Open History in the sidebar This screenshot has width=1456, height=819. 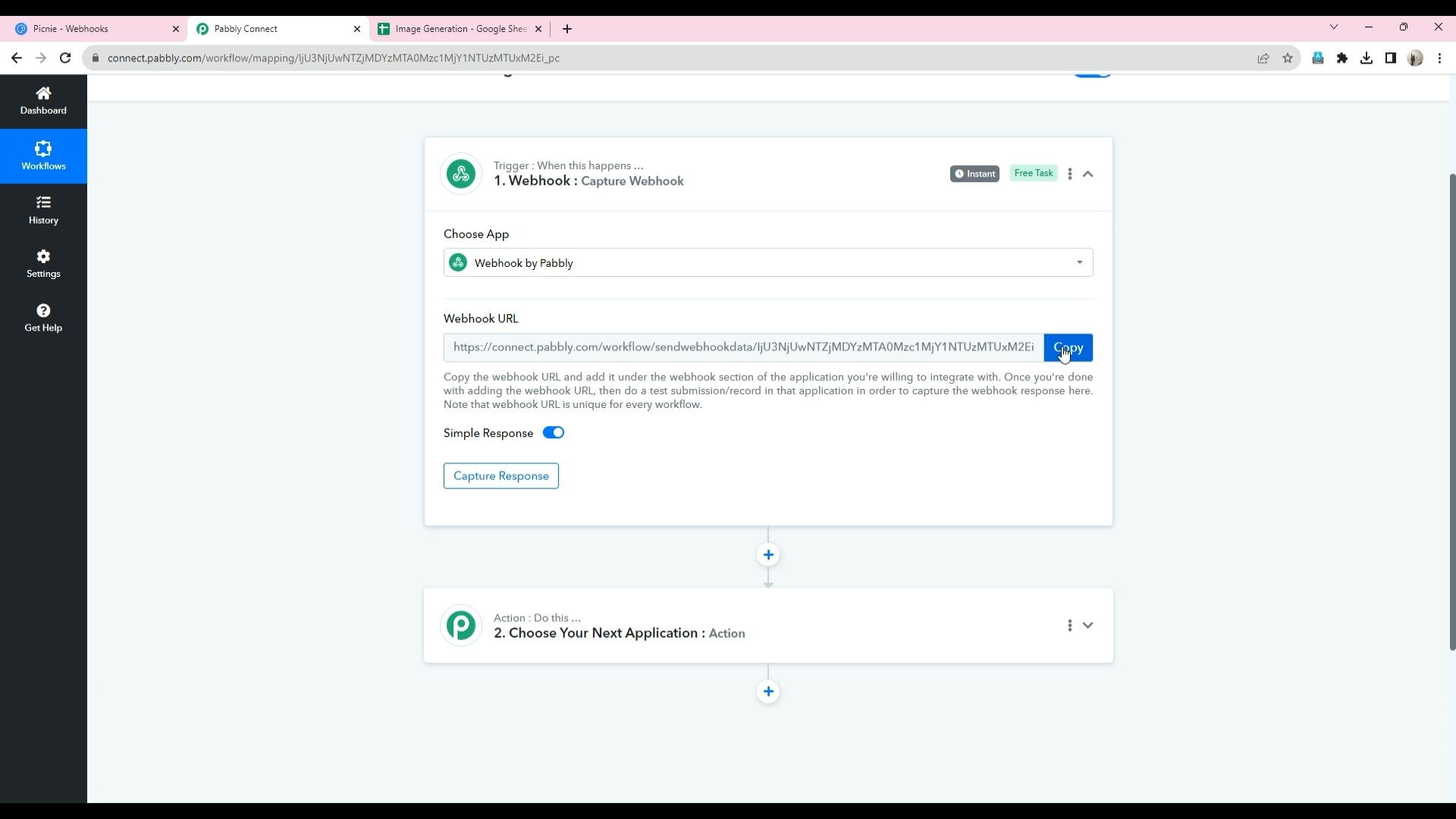tap(43, 210)
